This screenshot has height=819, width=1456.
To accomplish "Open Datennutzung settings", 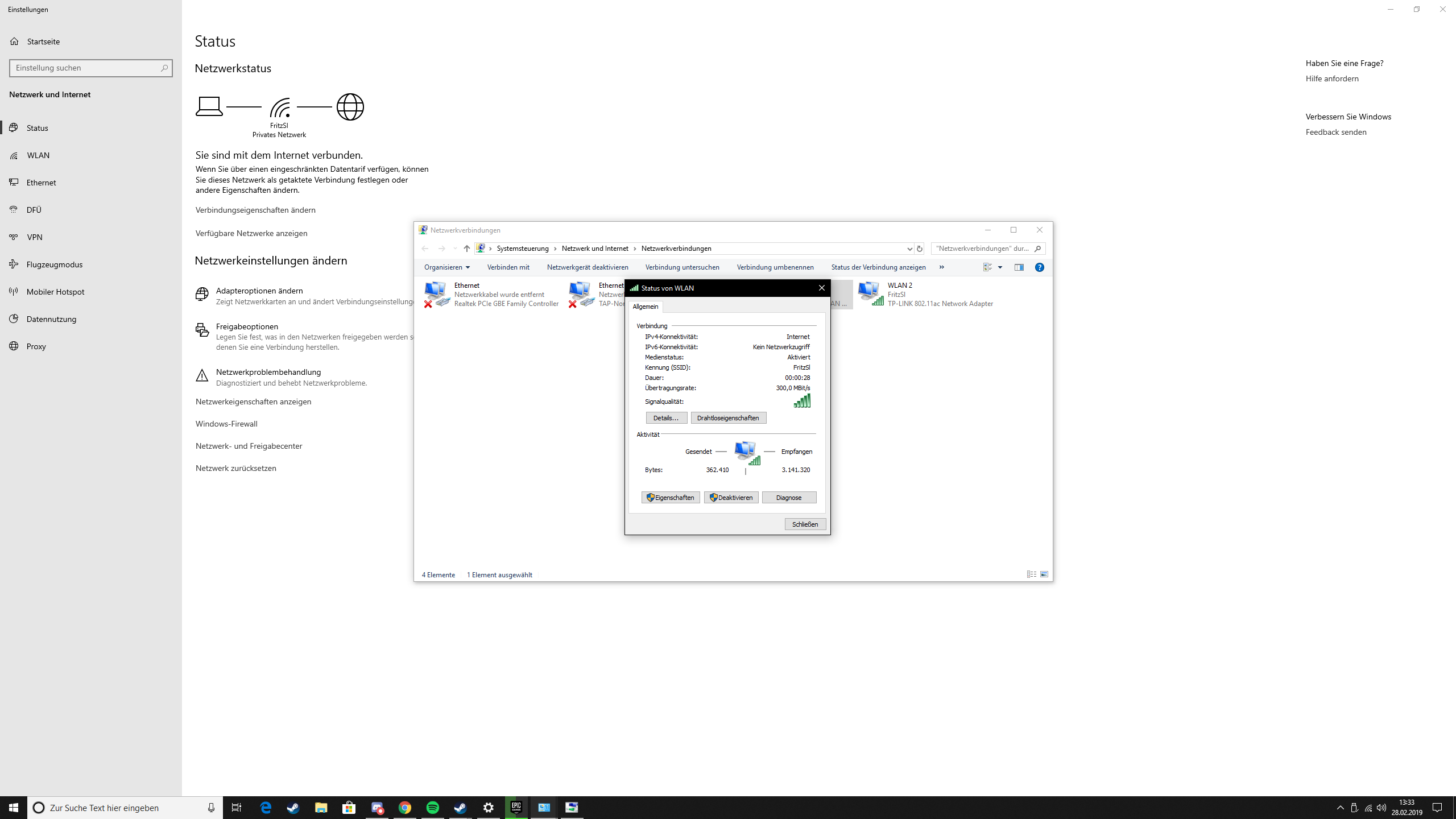I will 51,318.
